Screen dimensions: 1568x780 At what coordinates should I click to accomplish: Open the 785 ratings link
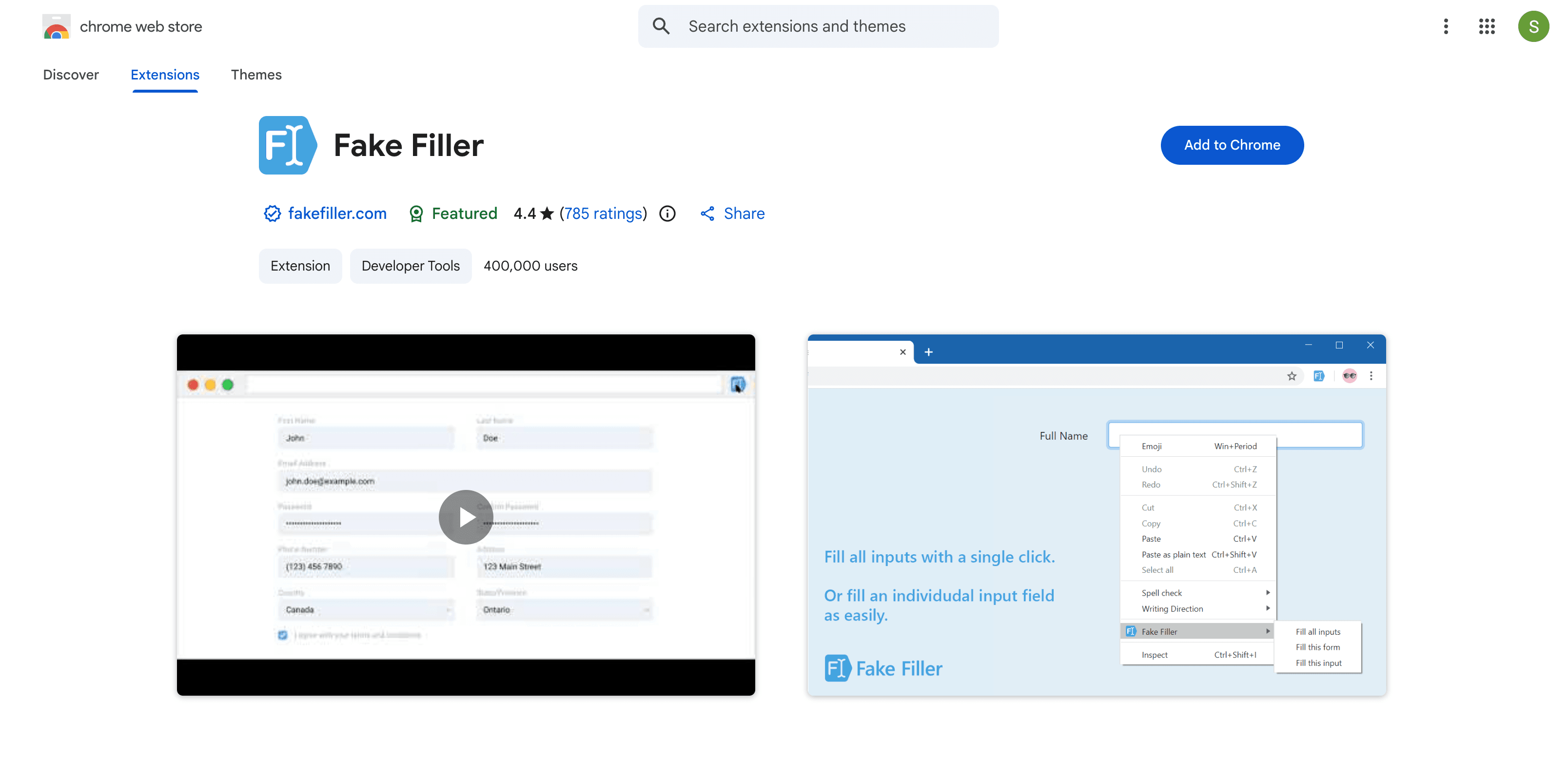coord(603,214)
